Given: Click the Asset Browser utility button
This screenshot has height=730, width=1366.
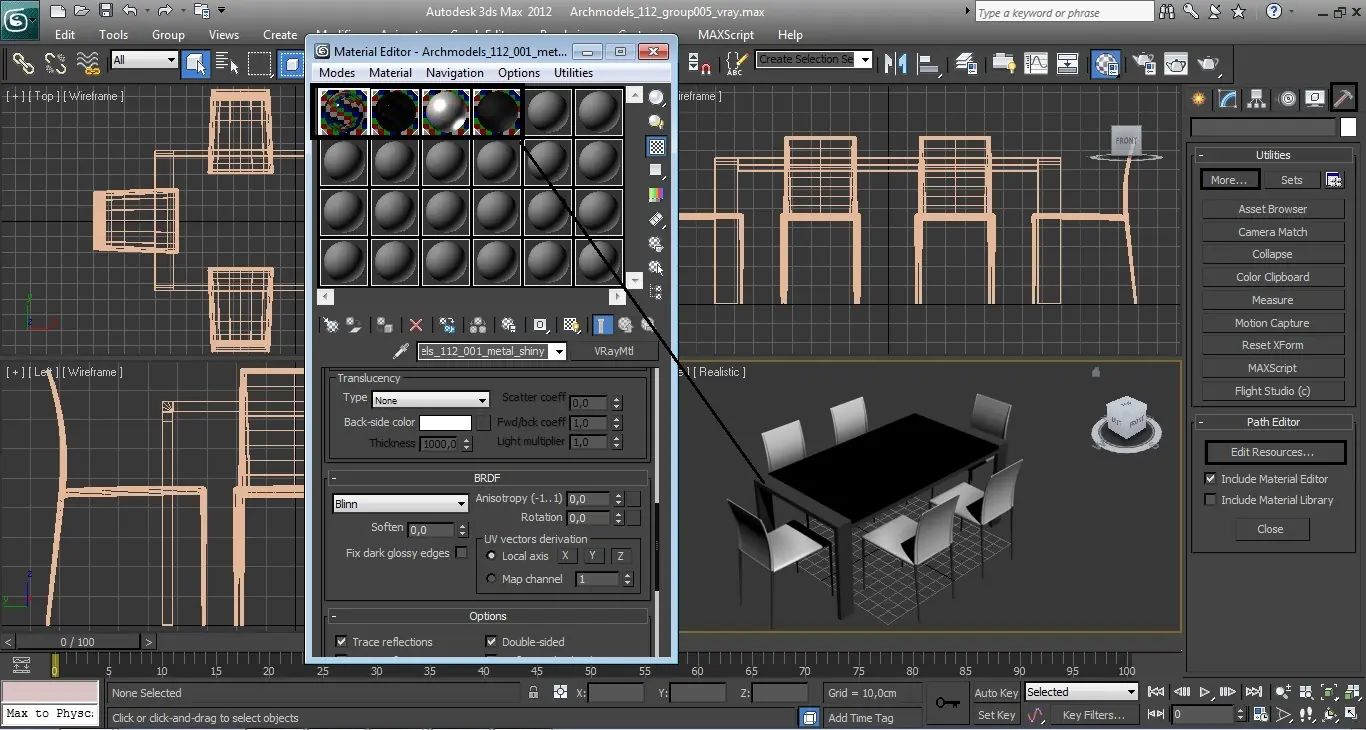Looking at the screenshot, I should (1273, 209).
